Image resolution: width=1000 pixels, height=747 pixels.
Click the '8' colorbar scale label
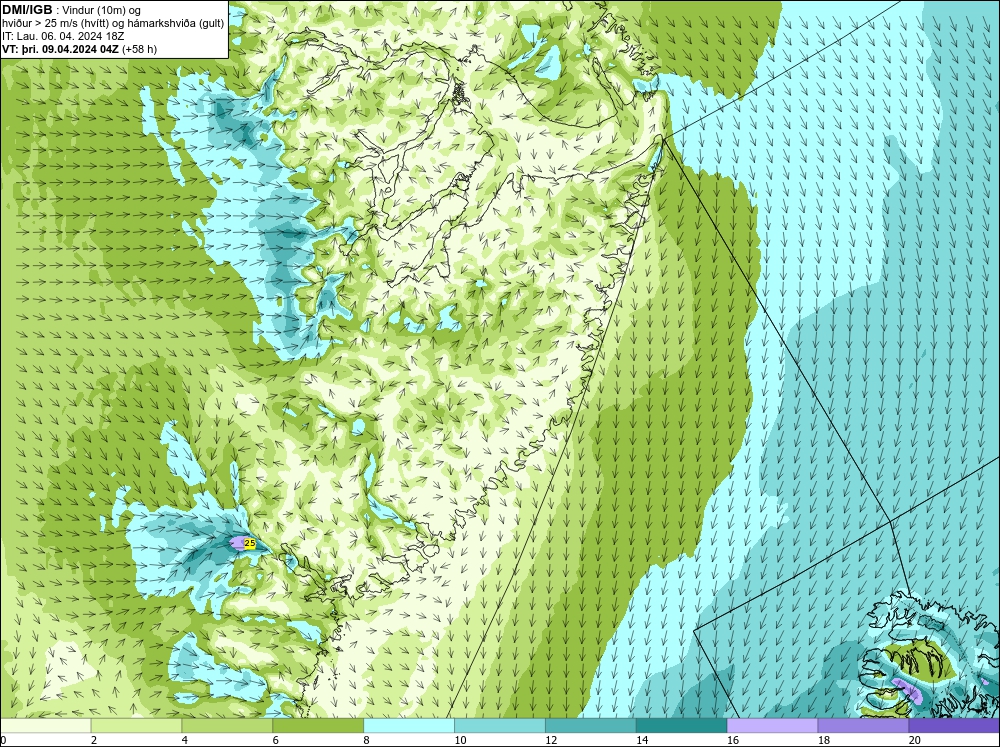(x=367, y=740)
